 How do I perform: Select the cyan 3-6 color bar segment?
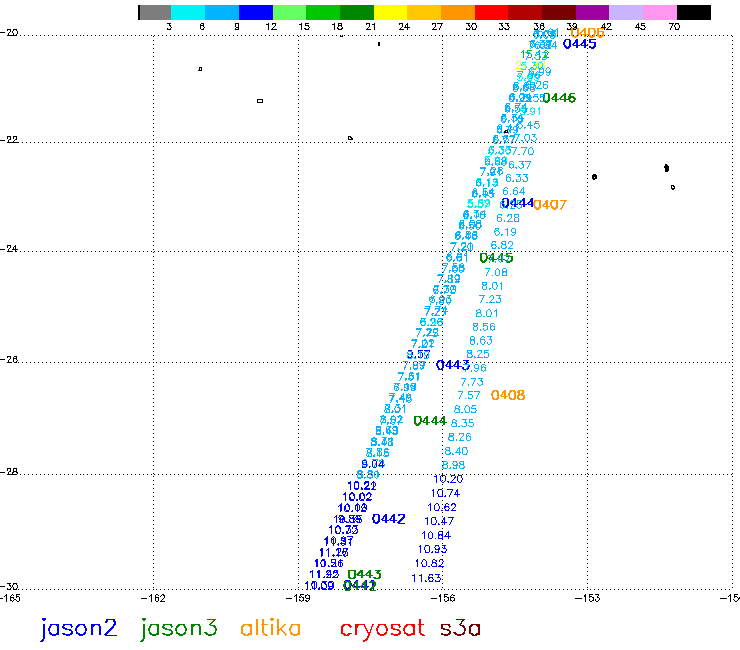[x=188, y=12]
